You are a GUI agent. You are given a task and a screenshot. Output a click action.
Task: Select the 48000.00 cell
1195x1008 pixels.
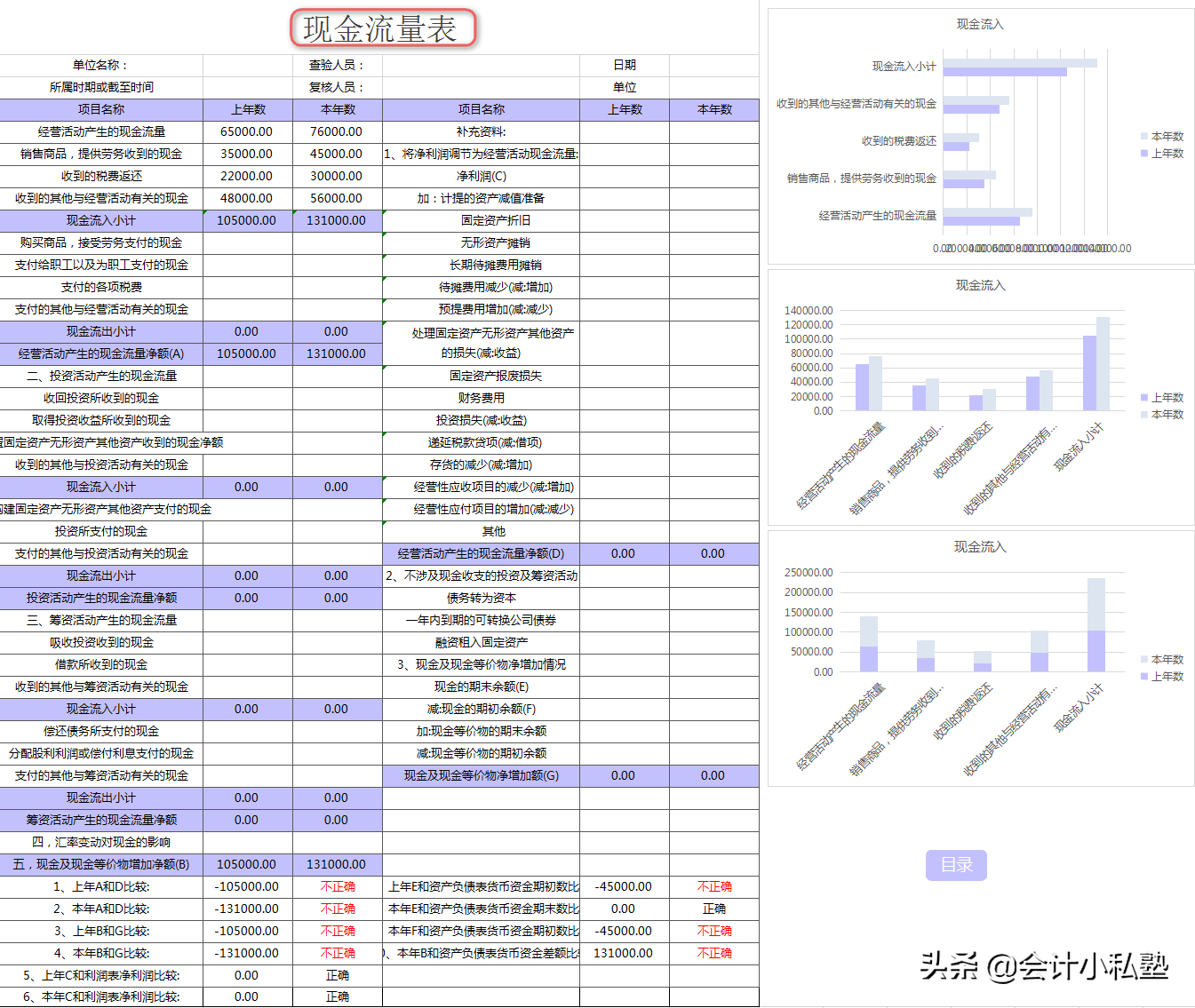tap(248, 198)
